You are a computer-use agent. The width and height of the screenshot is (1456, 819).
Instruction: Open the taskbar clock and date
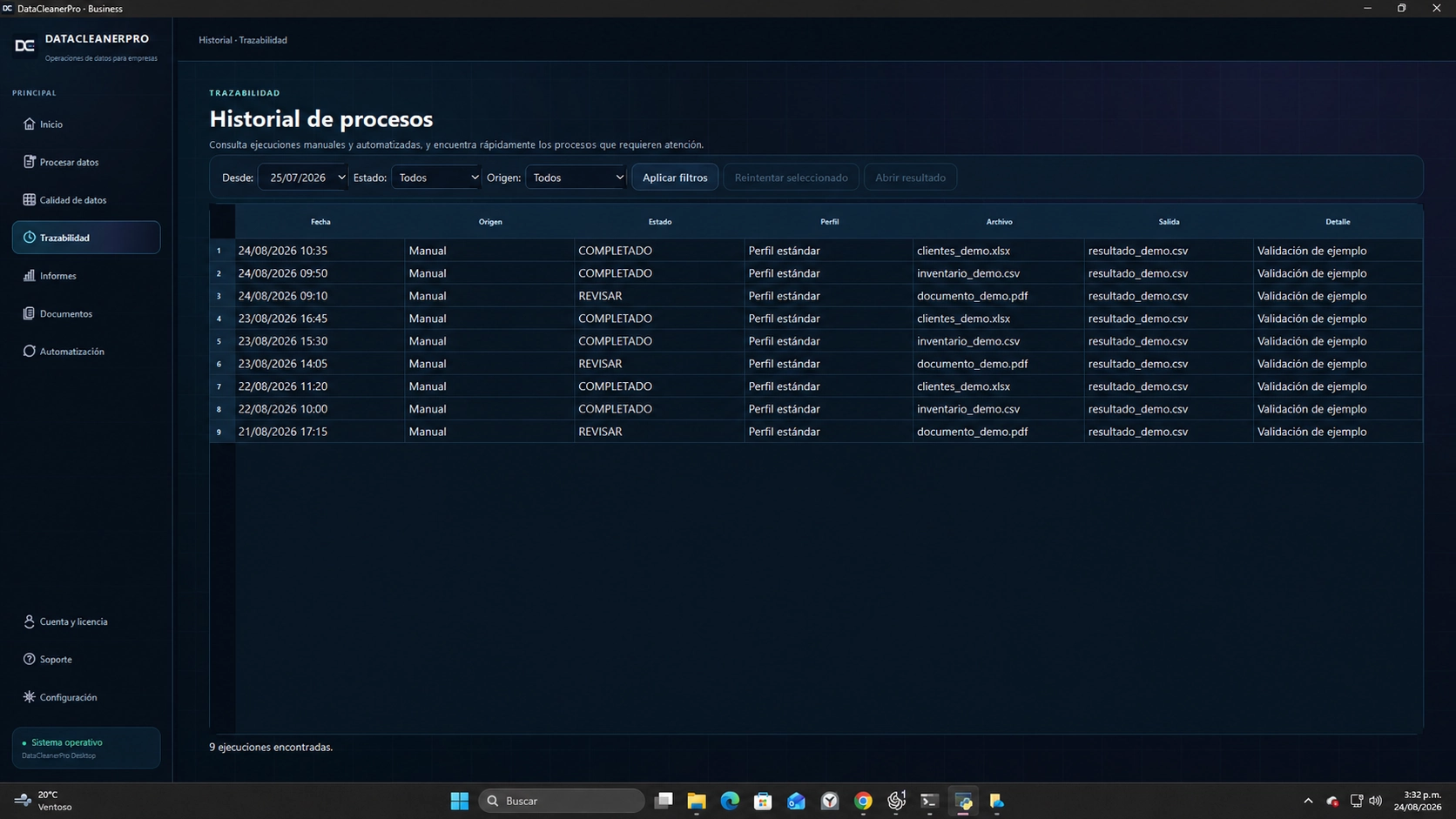pyautogui.click(x=1418, y=801)
